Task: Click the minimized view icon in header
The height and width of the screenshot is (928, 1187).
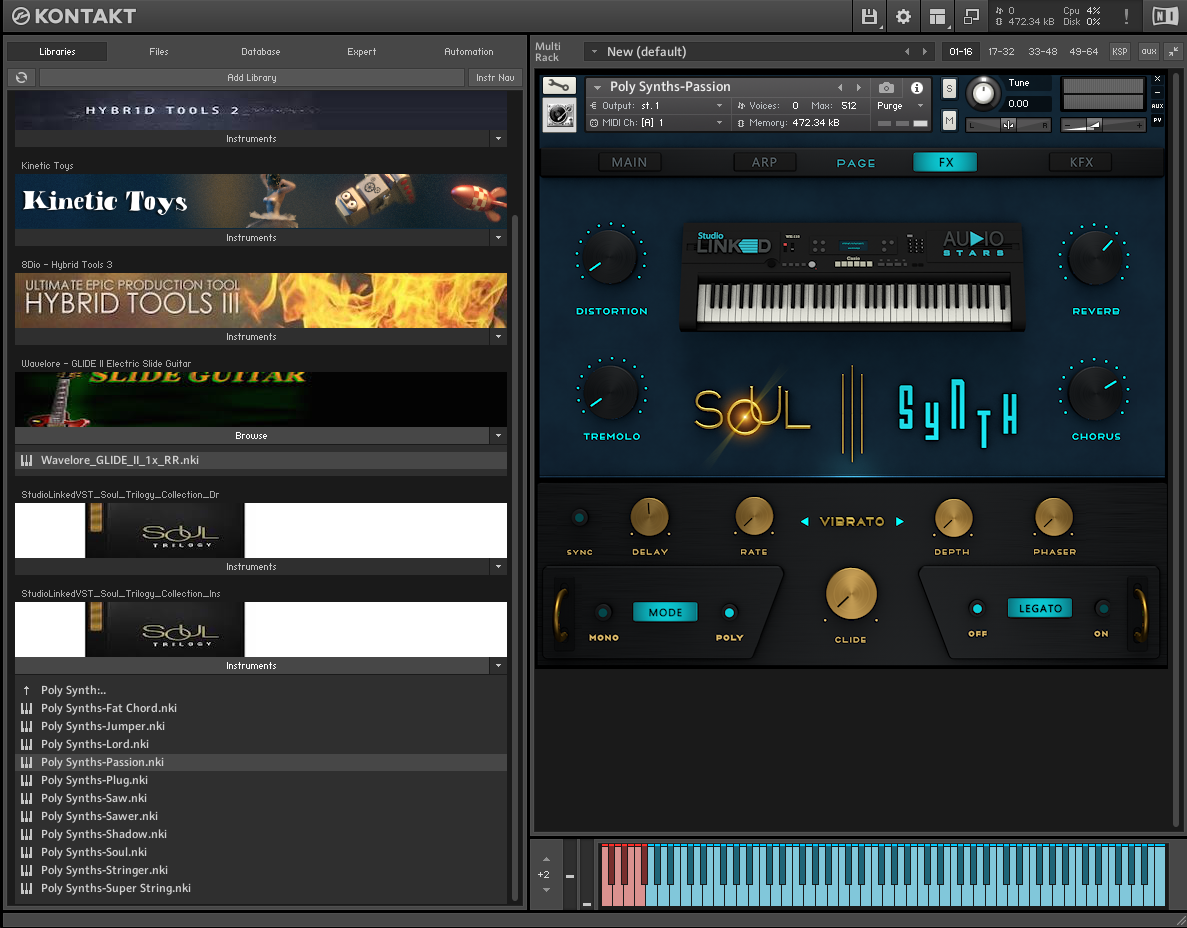Action: pos(971,16)
